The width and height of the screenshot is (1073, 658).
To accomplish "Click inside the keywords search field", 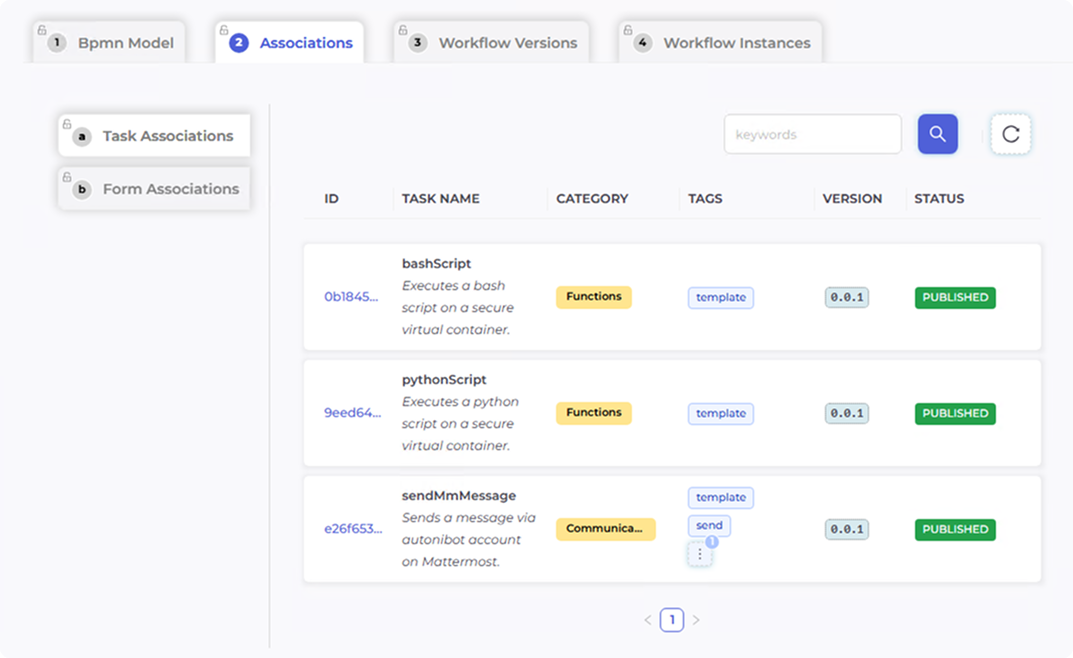I will pyautogui.click(x=812, y=134).
